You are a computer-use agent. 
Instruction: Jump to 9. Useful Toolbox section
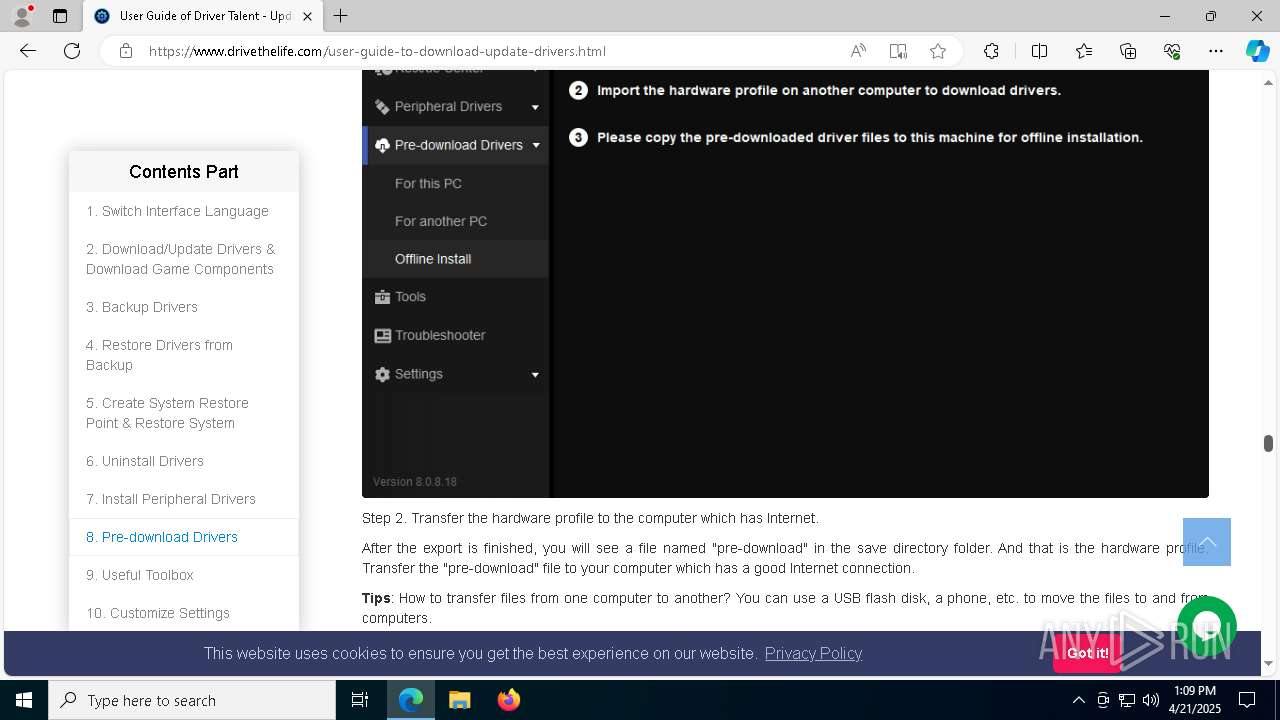click(x=140, y=575)
